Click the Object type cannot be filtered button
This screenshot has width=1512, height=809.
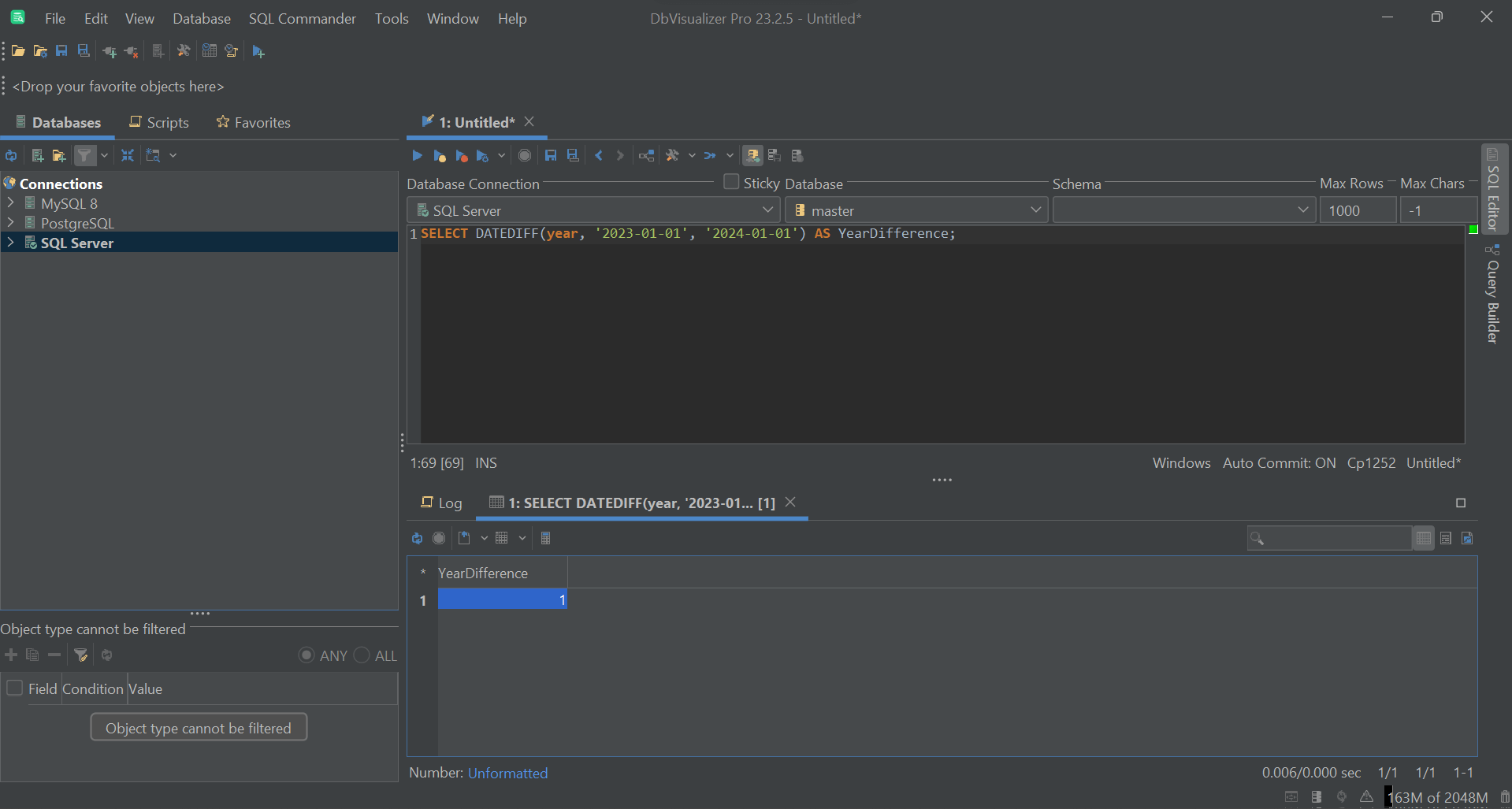click(199, 727)
